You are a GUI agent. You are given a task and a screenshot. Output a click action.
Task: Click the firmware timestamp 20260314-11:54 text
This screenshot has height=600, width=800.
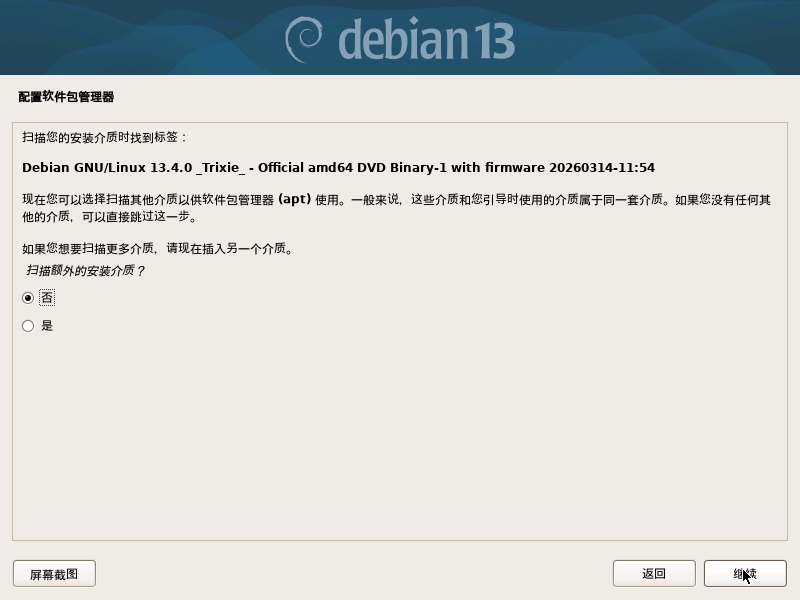[602, 167]
